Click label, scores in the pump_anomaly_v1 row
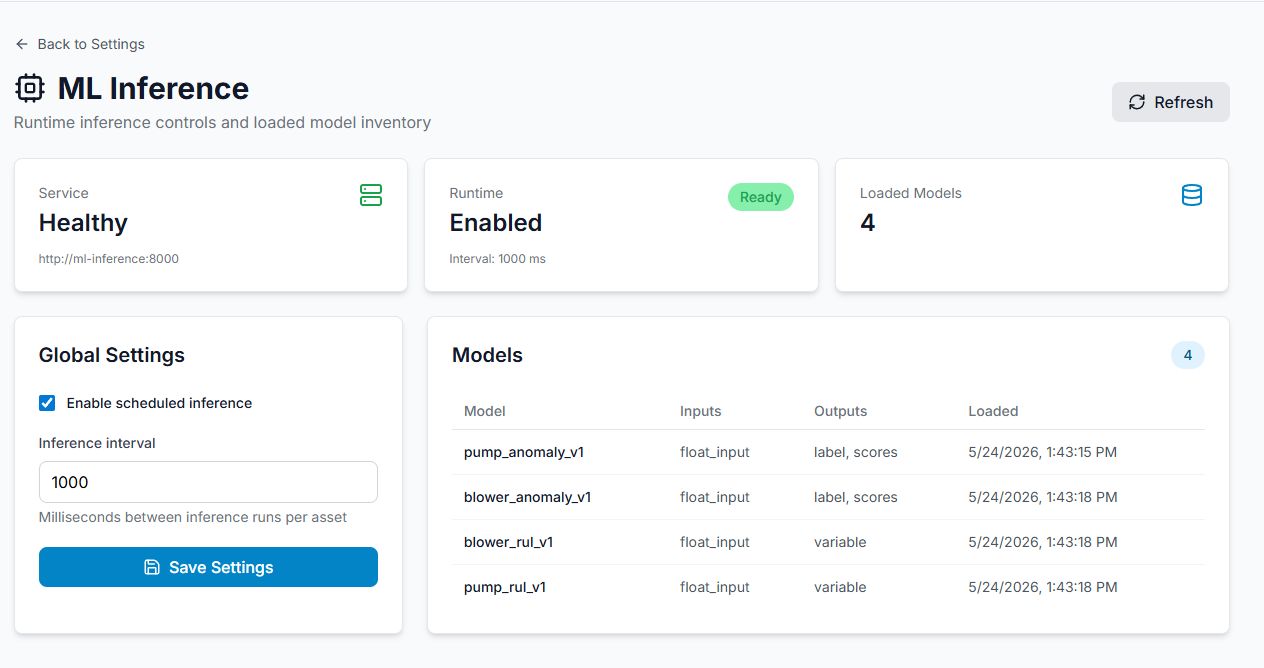Screen dimensions: 1264x668 [856, 452]
